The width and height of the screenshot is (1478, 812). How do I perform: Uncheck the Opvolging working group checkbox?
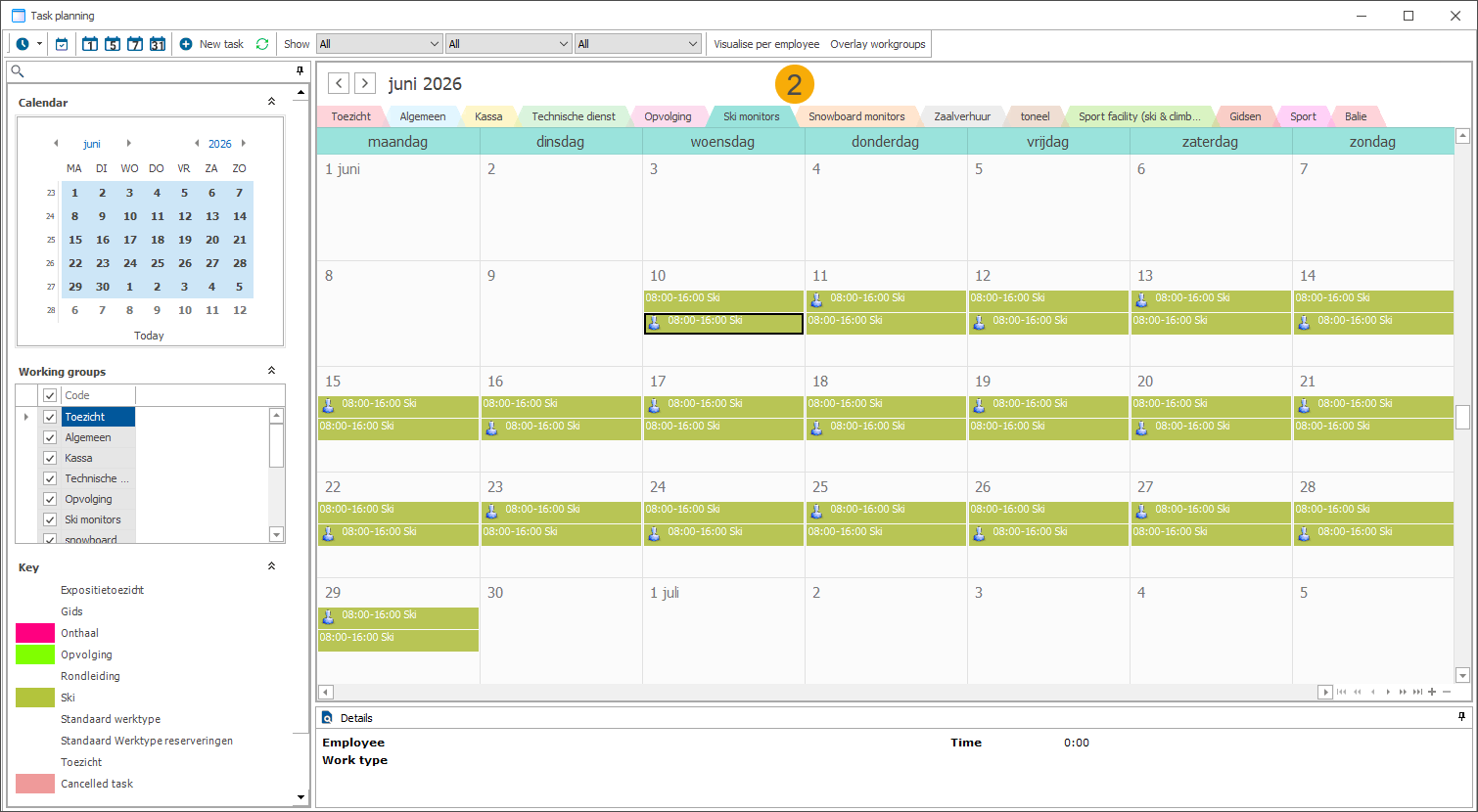pos(50,499)
